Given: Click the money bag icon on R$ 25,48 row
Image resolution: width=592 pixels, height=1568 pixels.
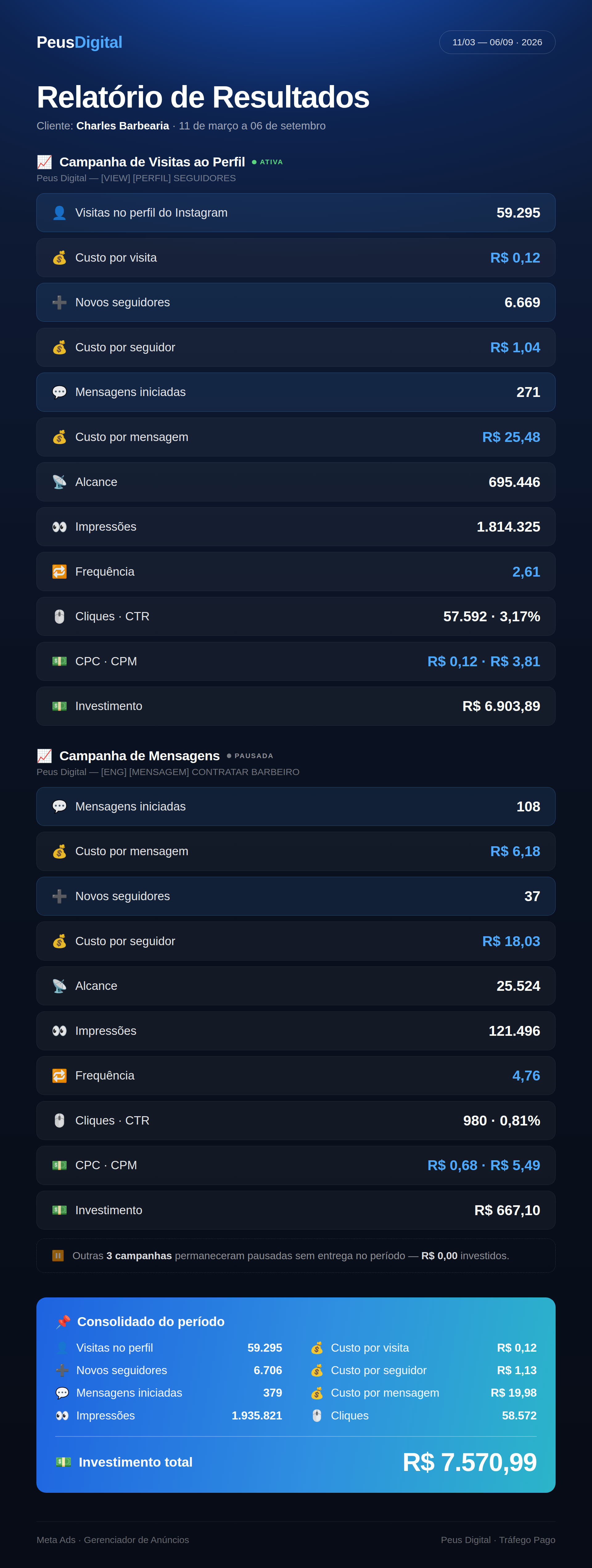Looking at the screenshot, I should pos(59,437).
